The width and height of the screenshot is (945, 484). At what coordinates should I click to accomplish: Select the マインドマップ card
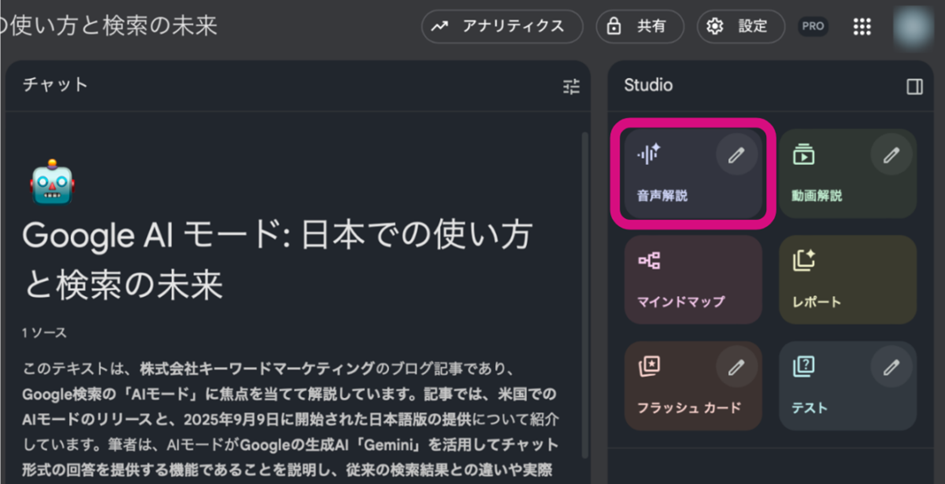(x=692, y=281)
